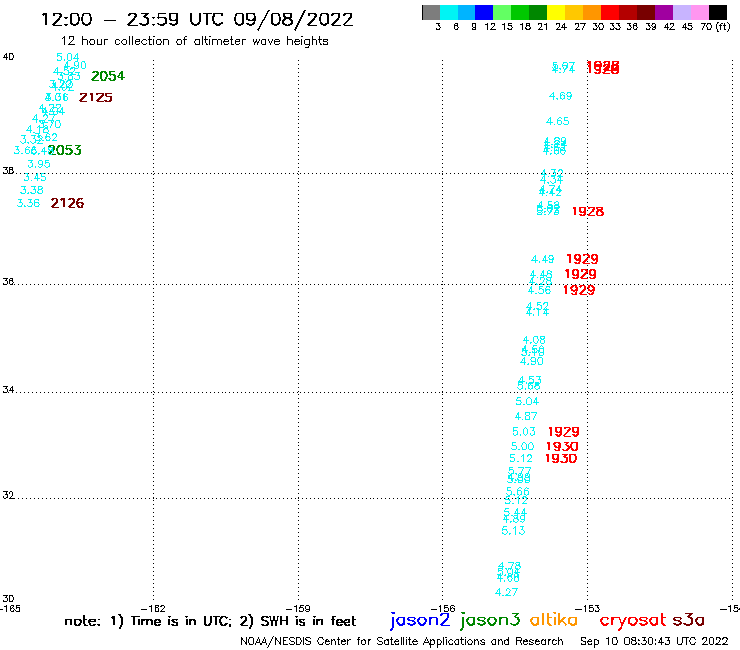Select the wave height value "5.03"
Screen dimensions: 740x650
pos(524,431)
